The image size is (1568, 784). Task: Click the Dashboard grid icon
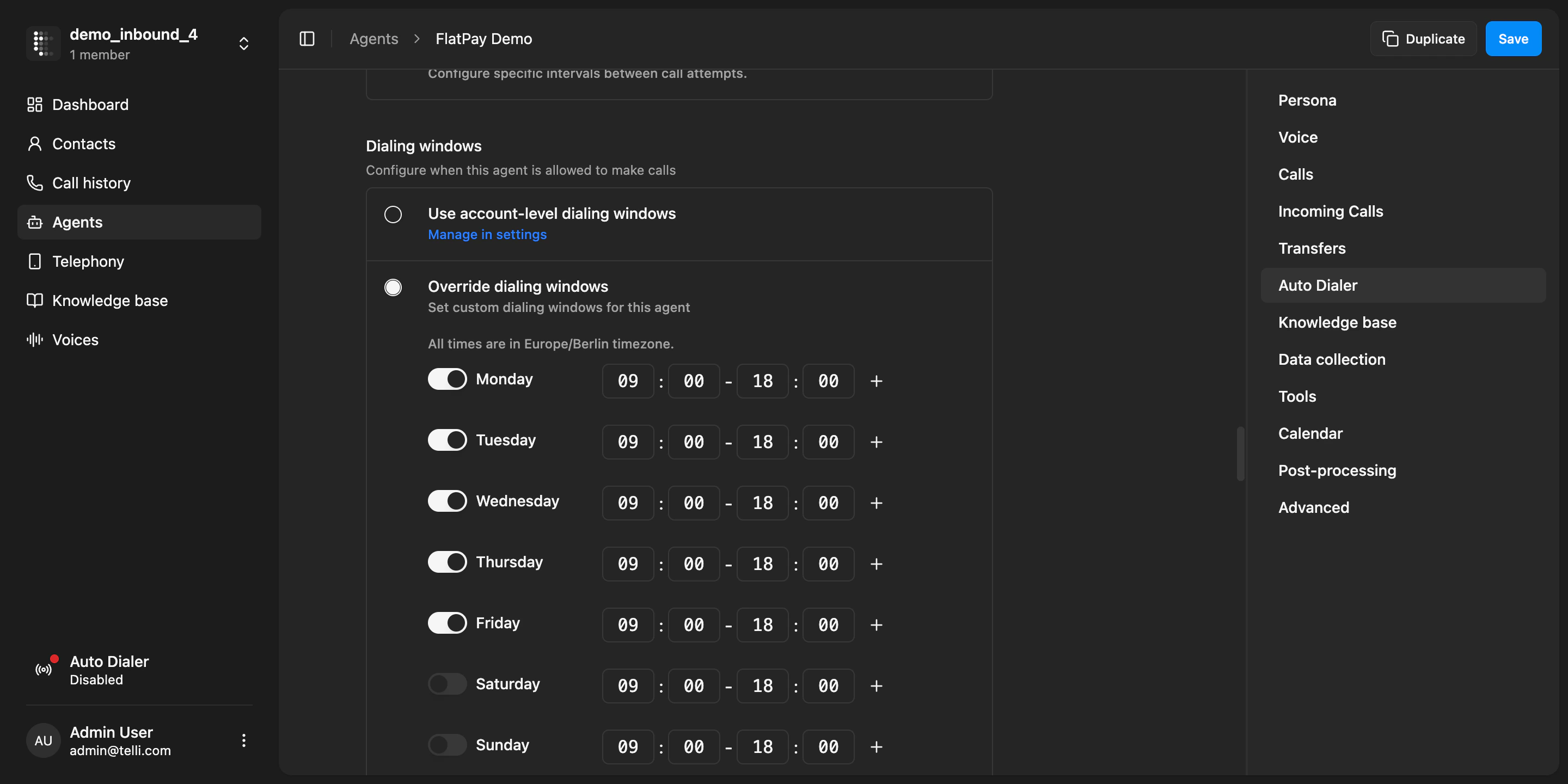[x=35, y=105]
